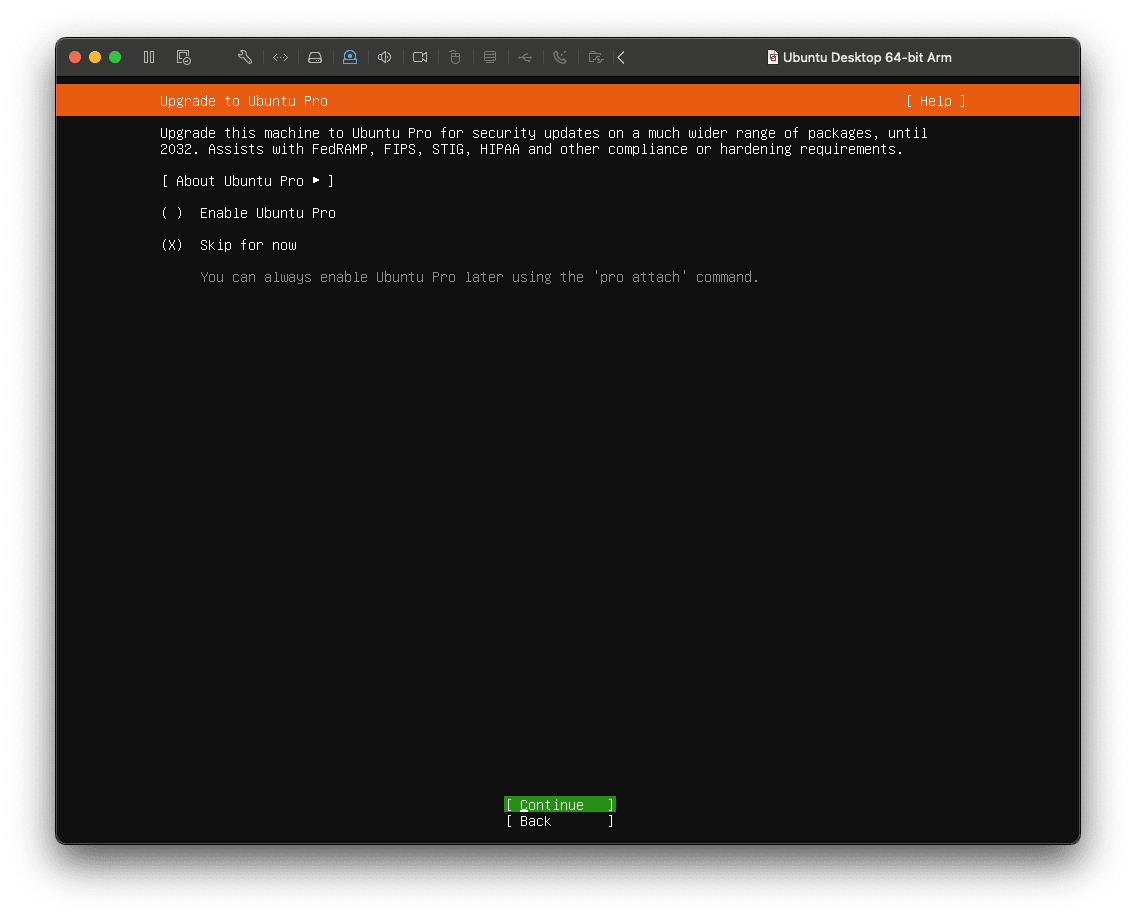Screen dimensions: 1136x918
Task: Close the VM window with red button
Action: [x=75, y=57]
